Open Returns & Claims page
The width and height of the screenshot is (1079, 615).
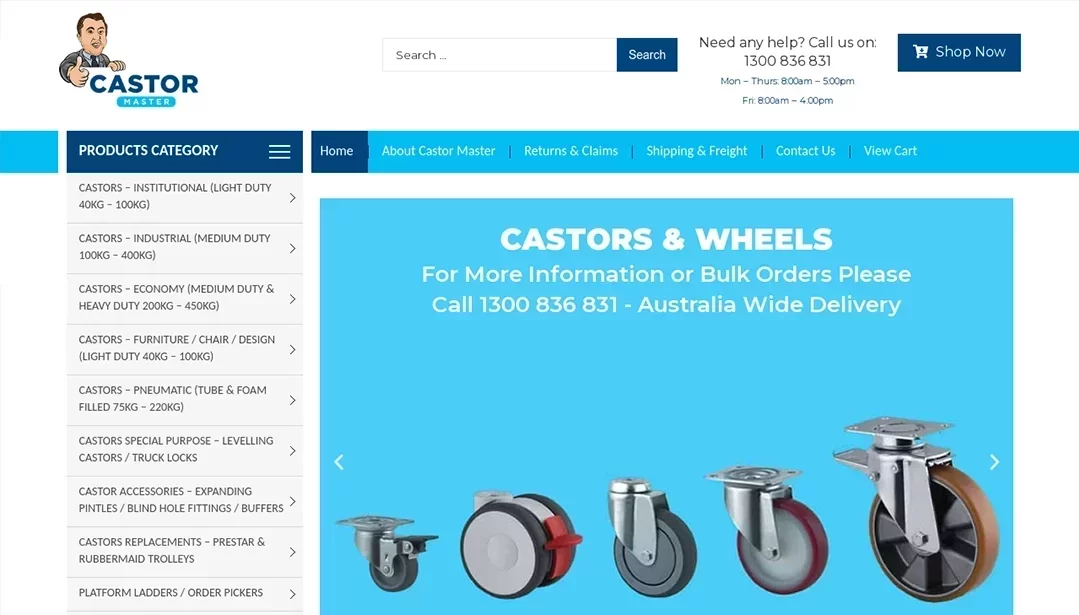coord(570,151)
